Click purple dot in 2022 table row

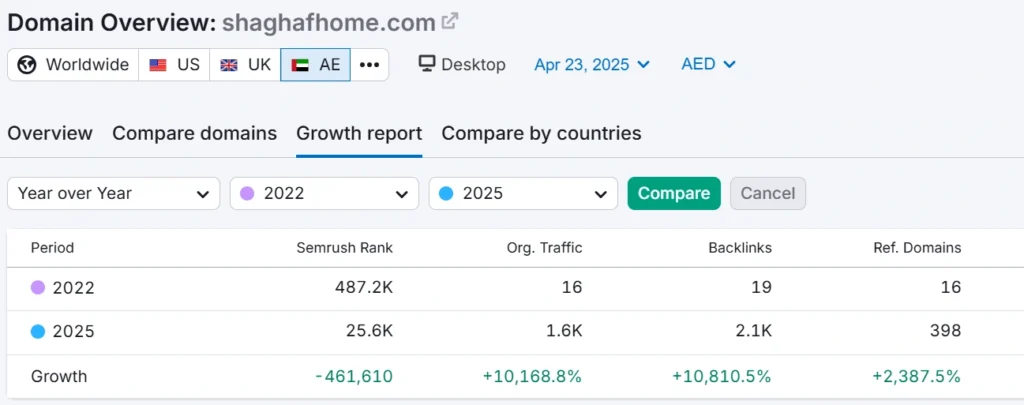click(38, 287)
